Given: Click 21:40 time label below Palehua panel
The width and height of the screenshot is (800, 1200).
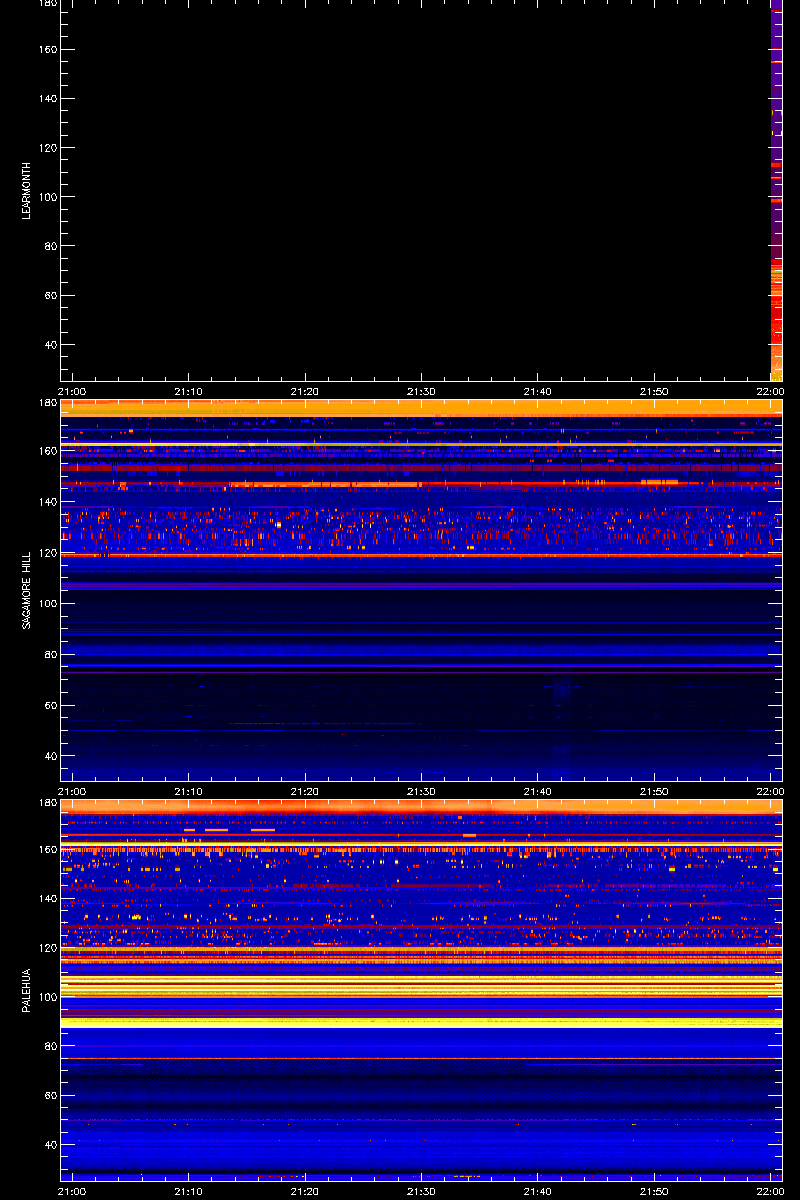Looking at the screenshot, I should coord(537,1192).
